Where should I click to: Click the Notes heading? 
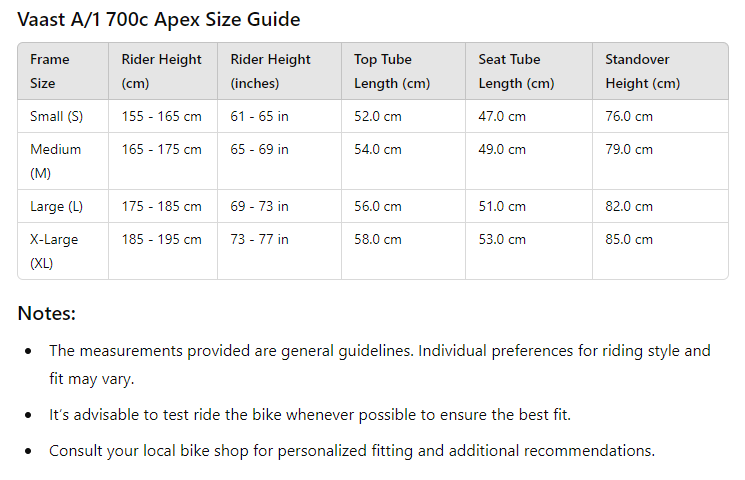[47, 314]
